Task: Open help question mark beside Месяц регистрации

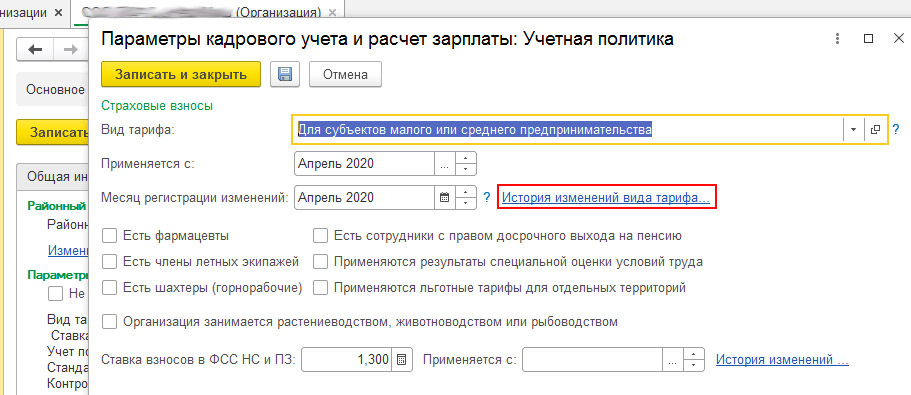Action: [487, 198]
